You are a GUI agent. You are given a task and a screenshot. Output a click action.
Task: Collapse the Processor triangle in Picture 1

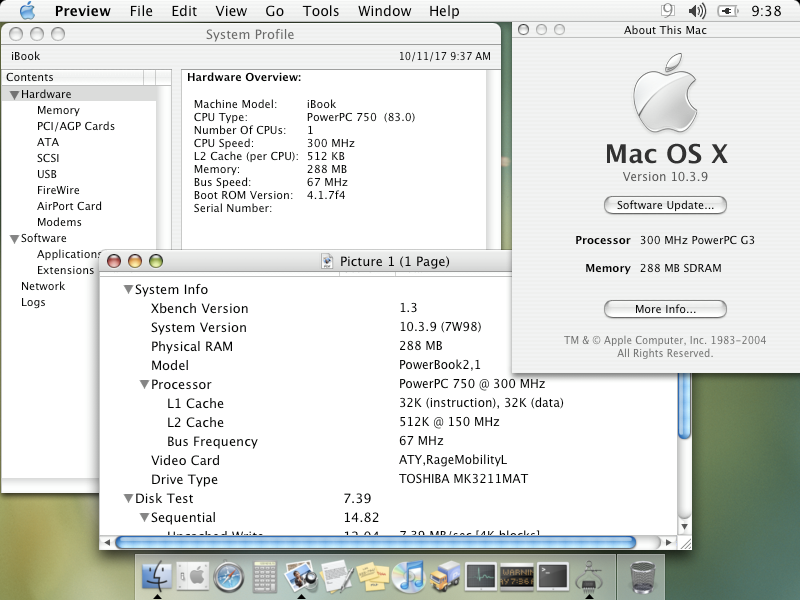[144, 384]
